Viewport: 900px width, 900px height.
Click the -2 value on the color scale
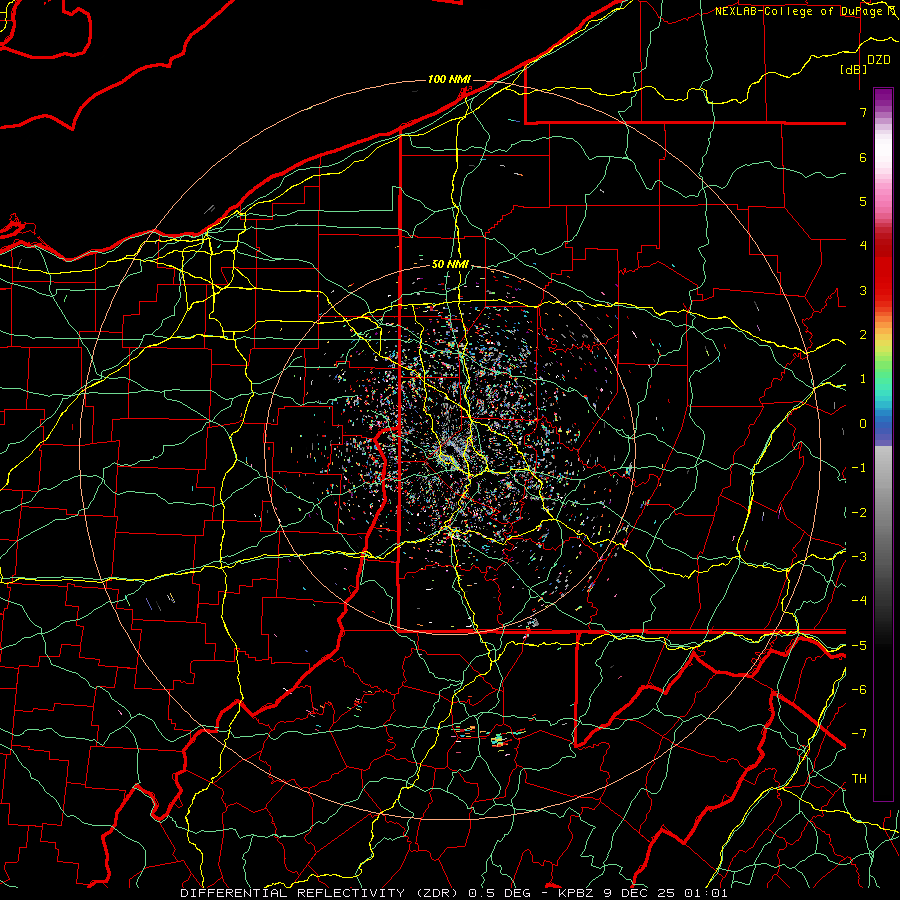[x=859, y=512]
